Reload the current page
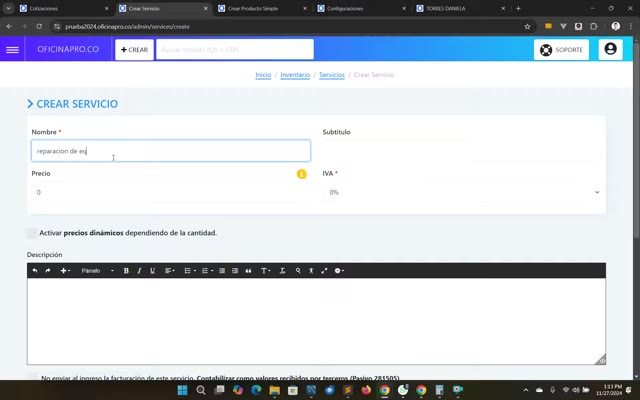The width and height of the screenshot is (640, 400). pos(39,27)
